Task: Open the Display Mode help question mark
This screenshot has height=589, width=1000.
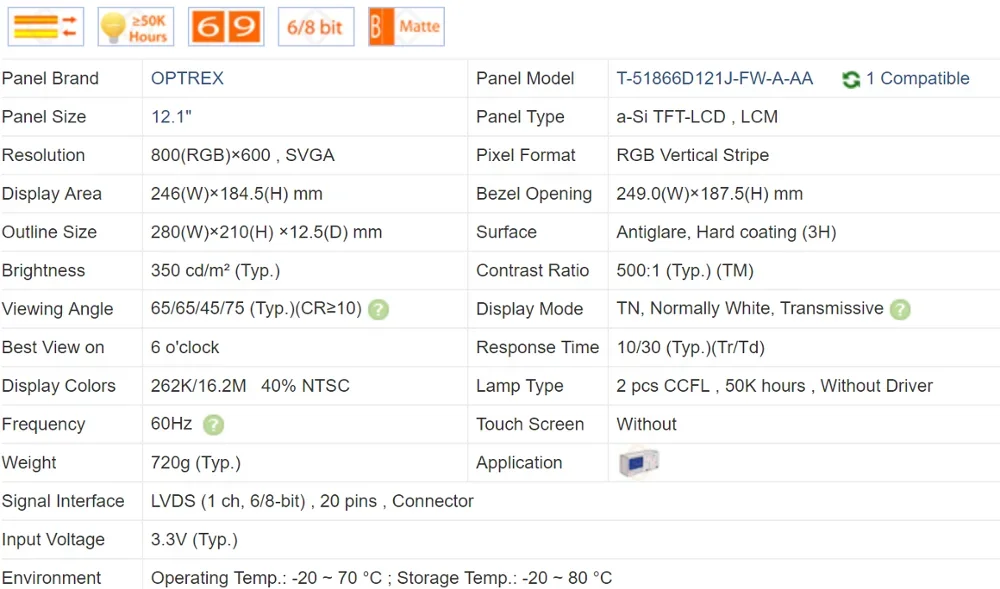Action: tap(900, 309)
